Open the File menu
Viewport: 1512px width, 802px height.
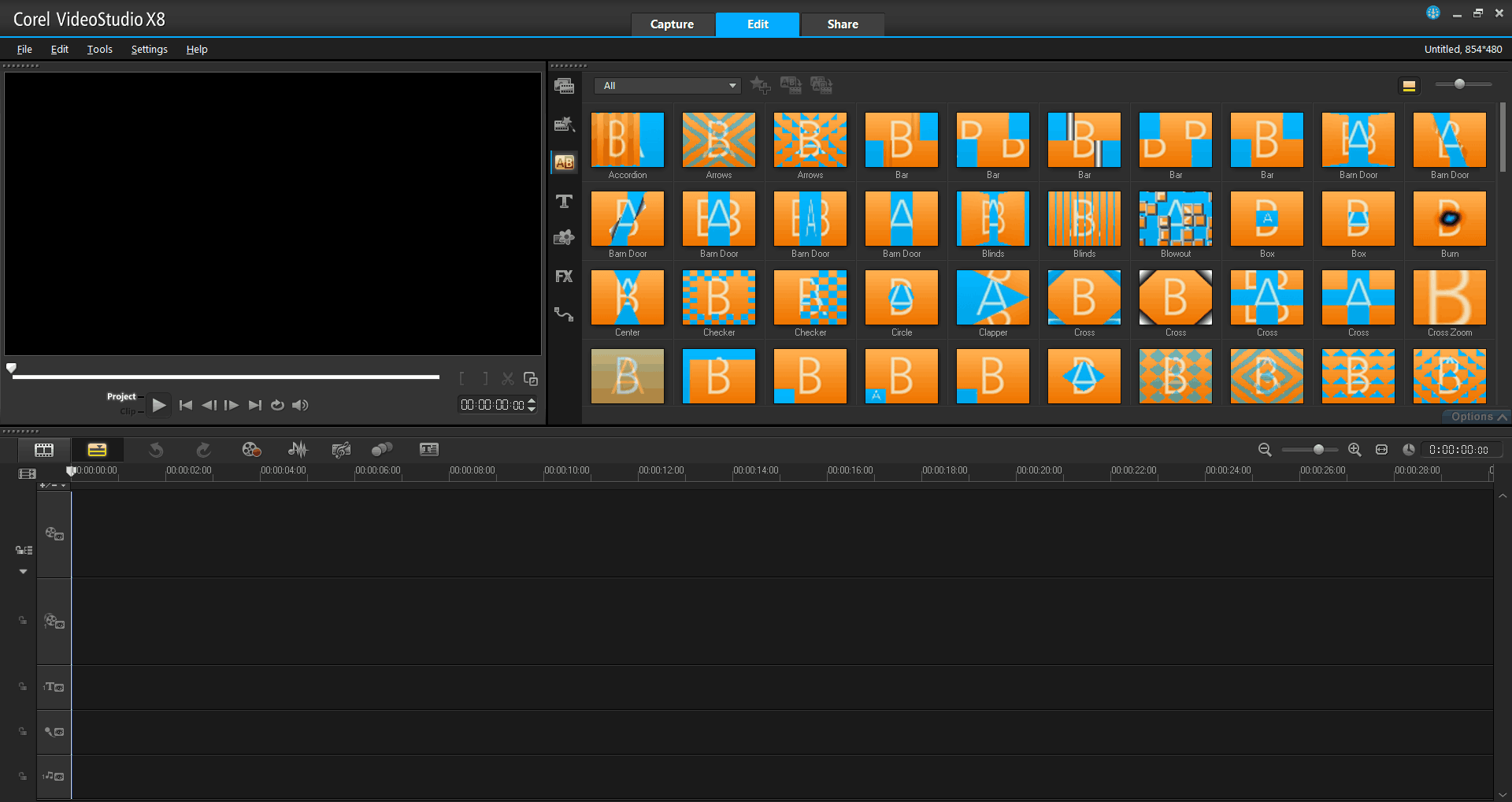coord(24,49)
